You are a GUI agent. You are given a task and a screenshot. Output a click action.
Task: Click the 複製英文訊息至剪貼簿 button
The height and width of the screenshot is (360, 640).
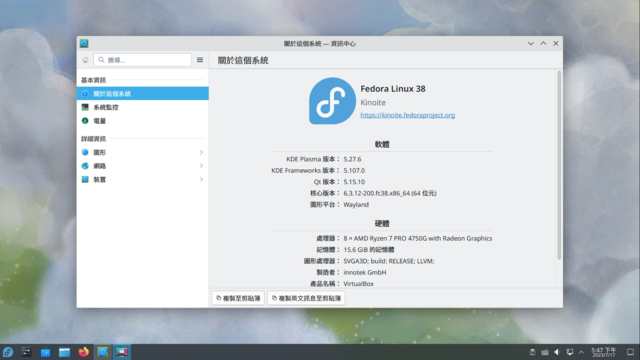tap(306, 298)
